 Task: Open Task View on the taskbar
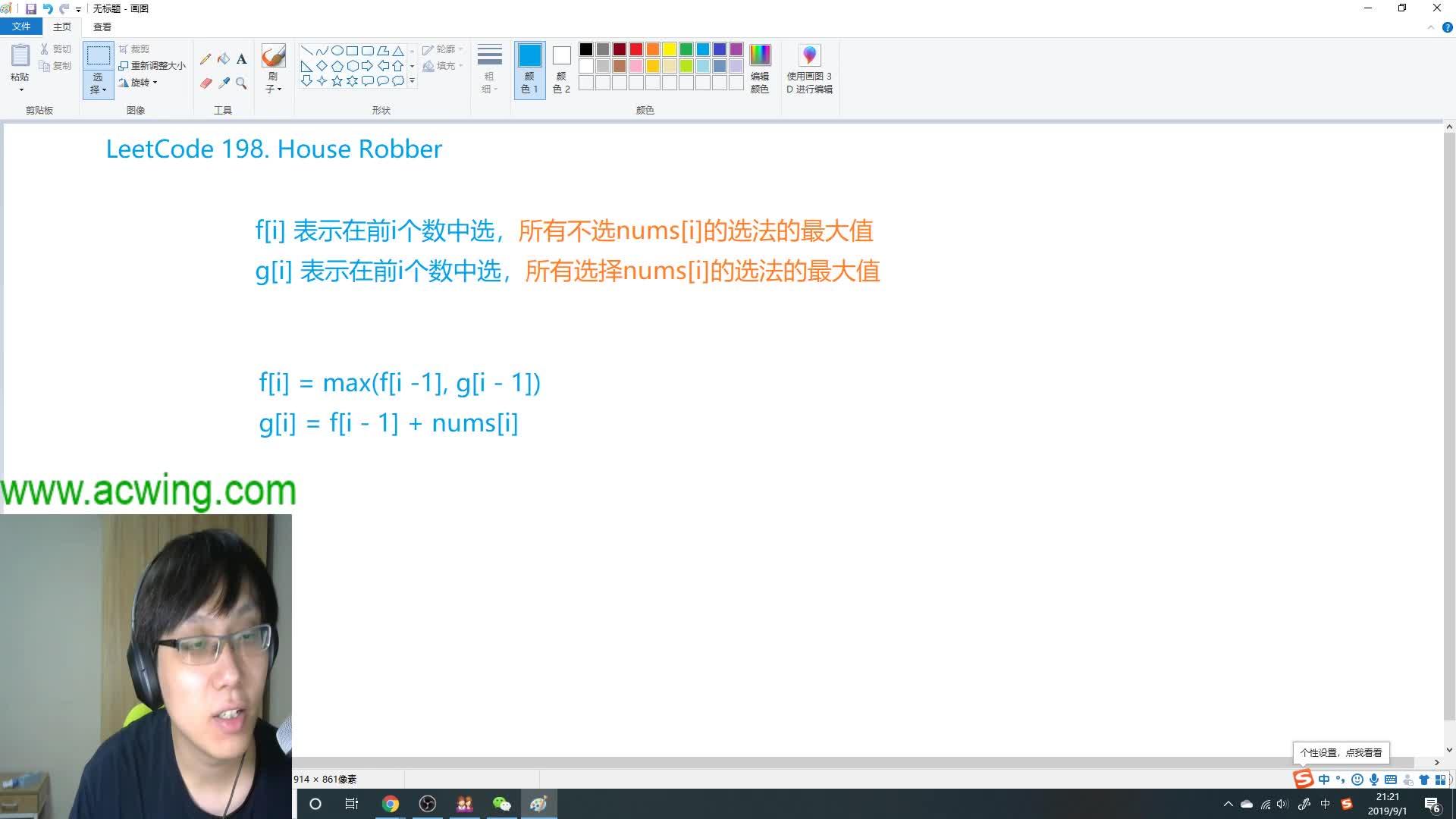point(352,804)
